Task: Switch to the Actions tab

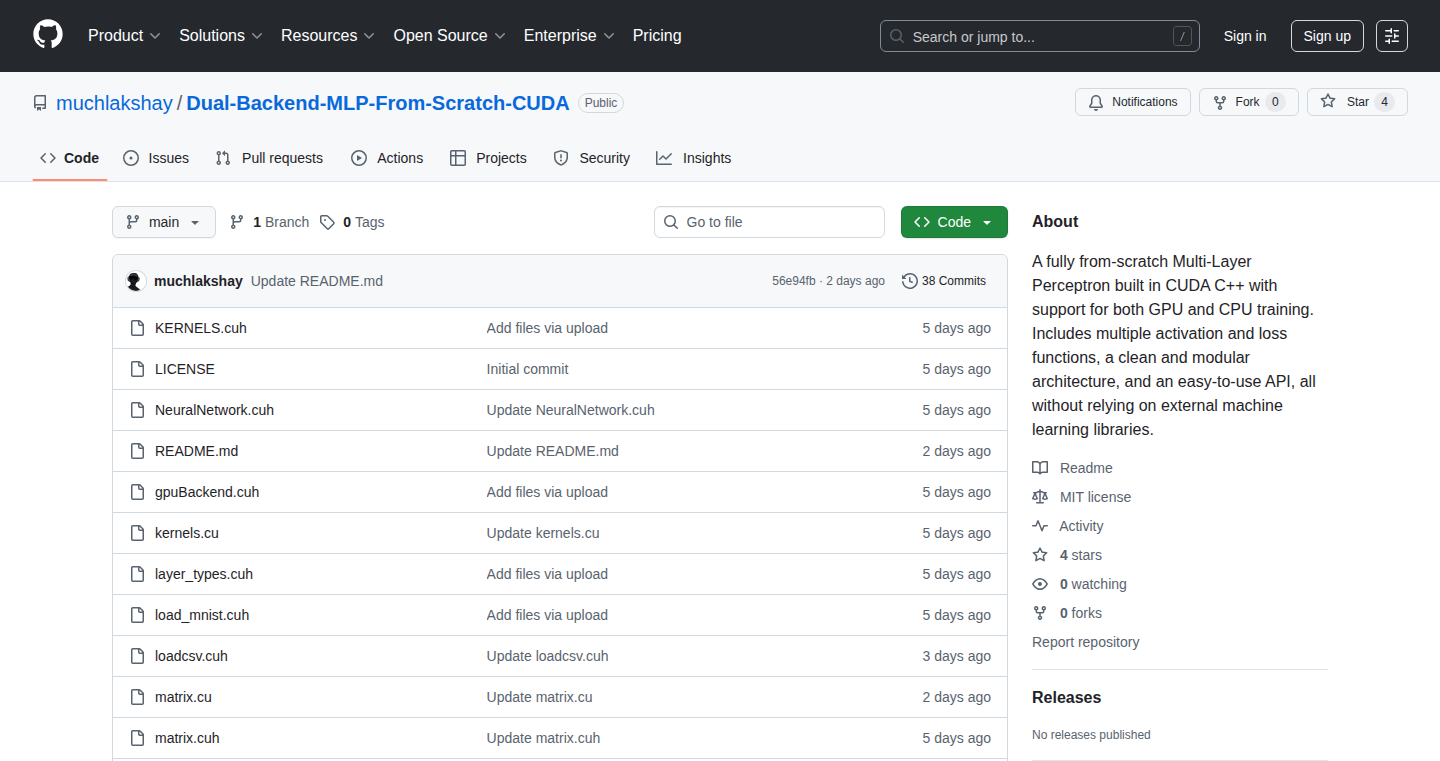Action: (x=387, y=158)
